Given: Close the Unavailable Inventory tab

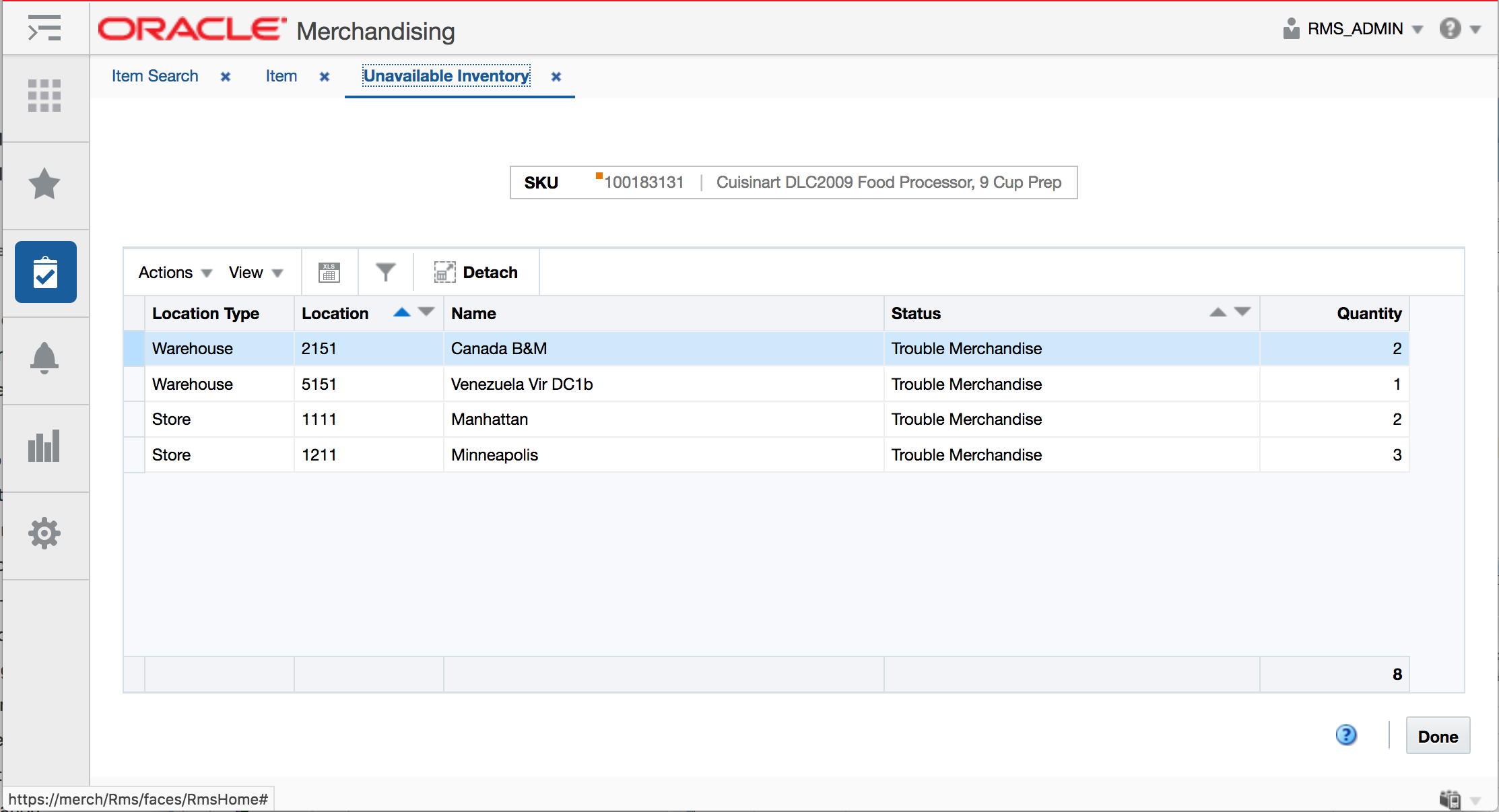Looking at the screenshot, I should 556,77.
